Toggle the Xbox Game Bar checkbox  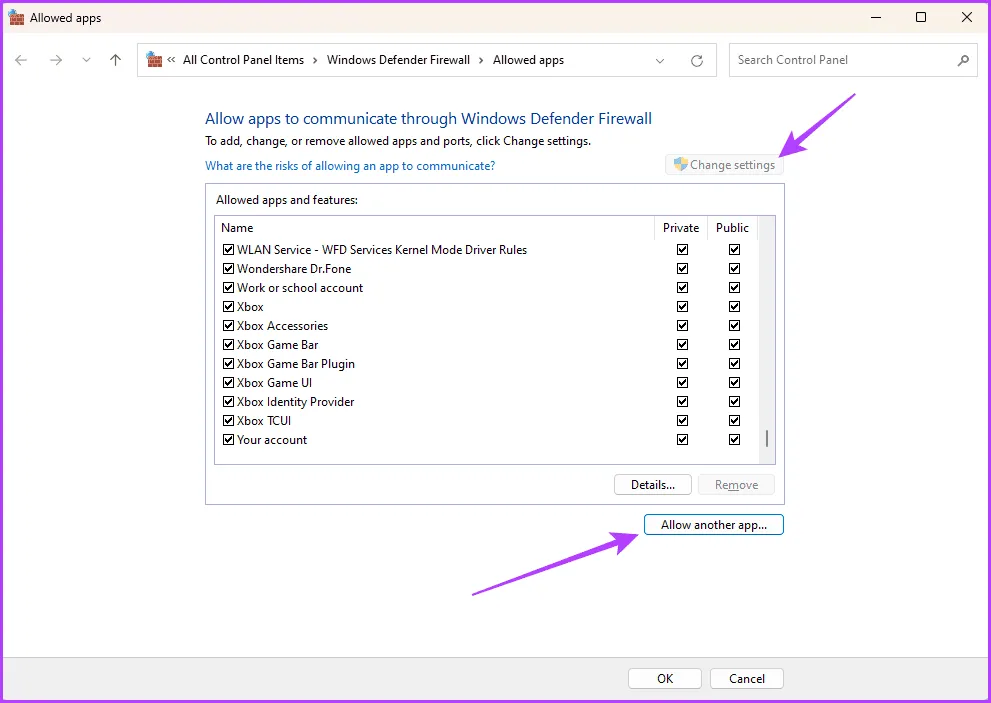228,345
